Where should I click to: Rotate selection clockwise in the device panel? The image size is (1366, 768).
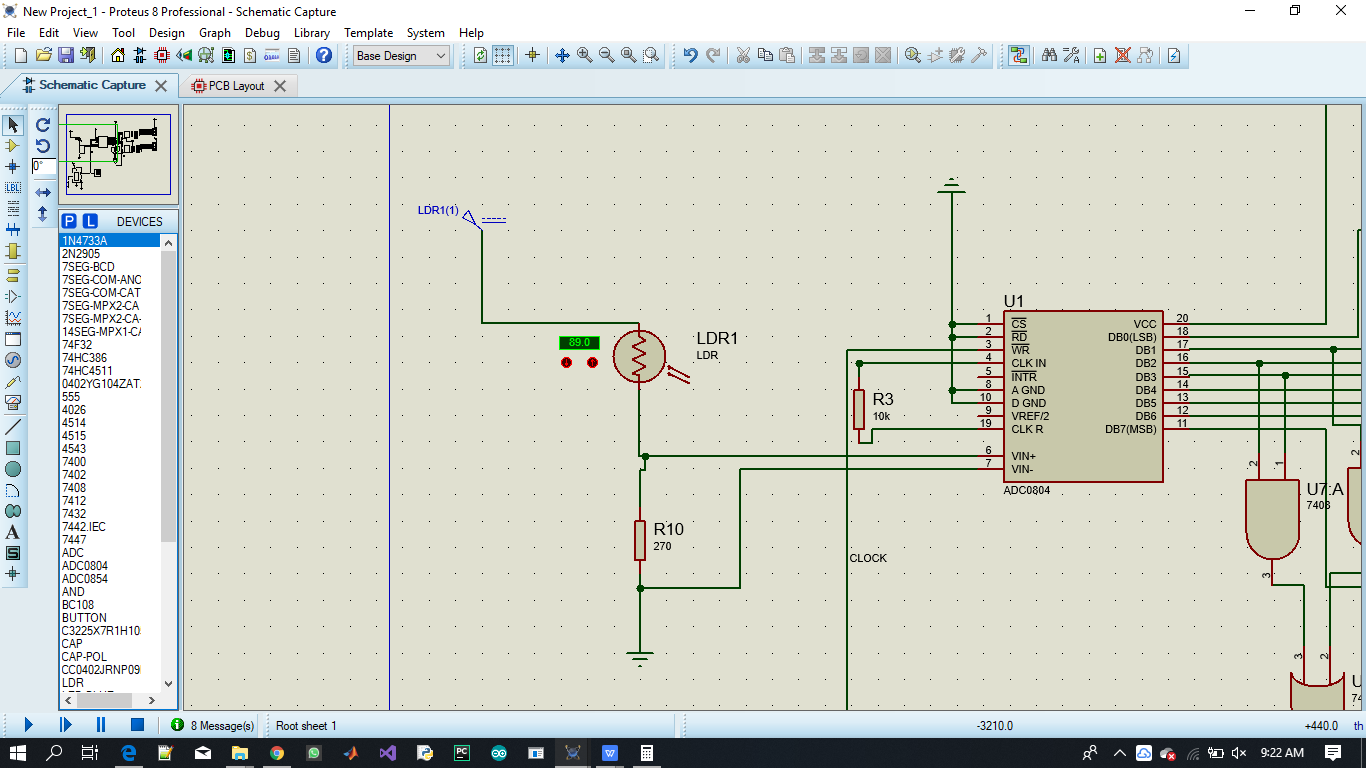(x=43, y=125)
